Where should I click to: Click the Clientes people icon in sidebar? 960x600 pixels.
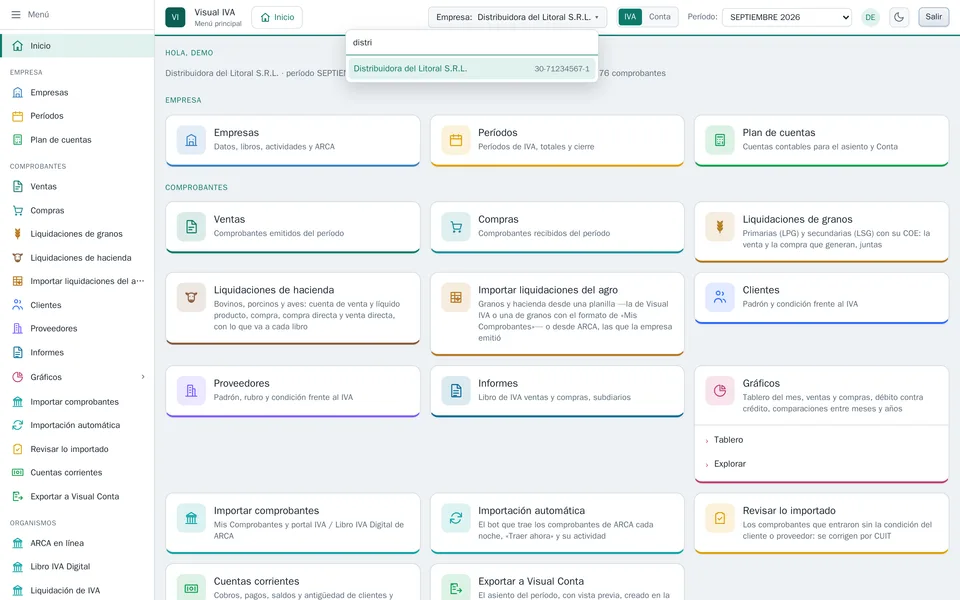tap(18, 305)
